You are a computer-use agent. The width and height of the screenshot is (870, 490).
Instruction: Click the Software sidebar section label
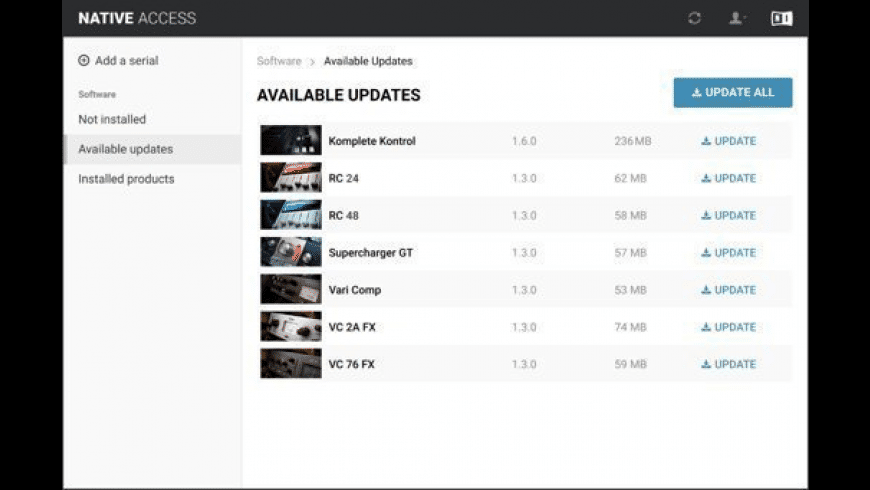tap(97, 94)
